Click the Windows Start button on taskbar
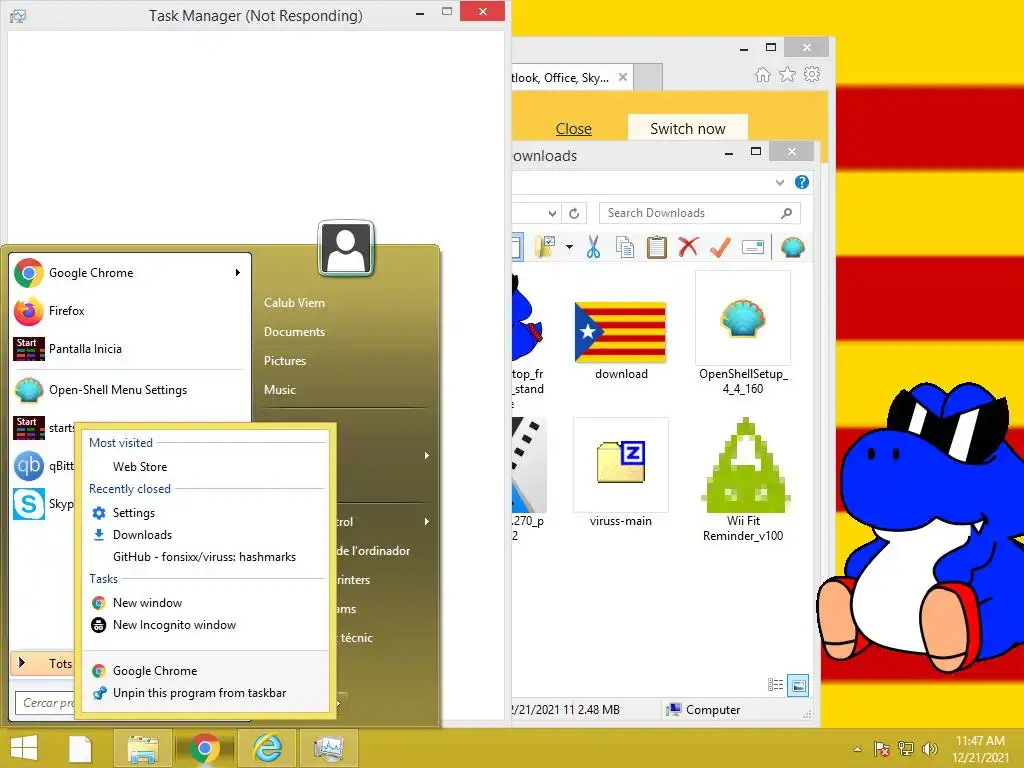 point(24,748)
